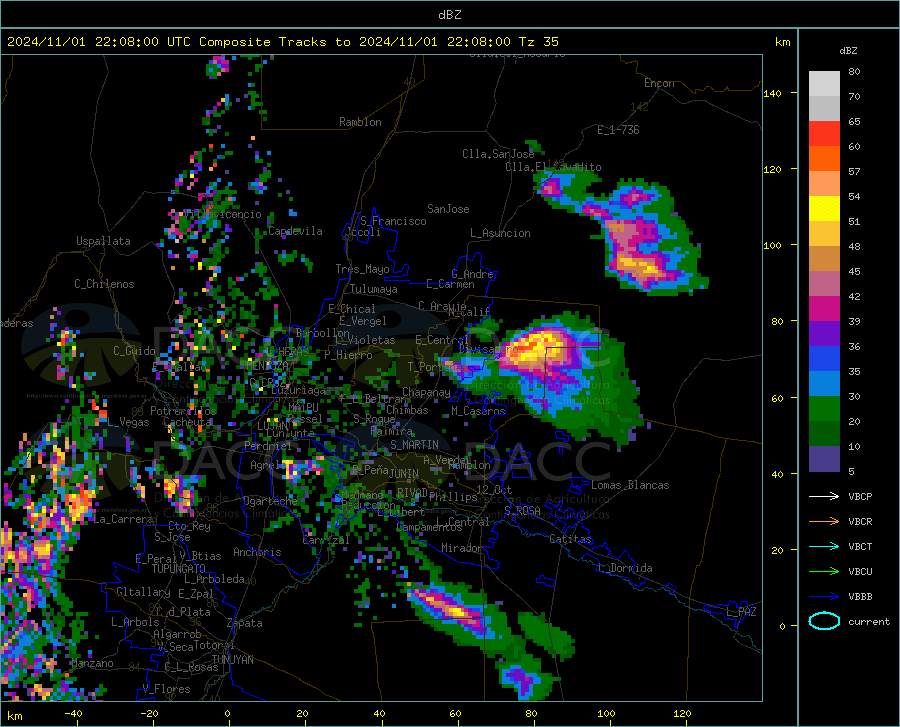
Task: Click the 'dBZ' title at top
Action: point(449,15)
